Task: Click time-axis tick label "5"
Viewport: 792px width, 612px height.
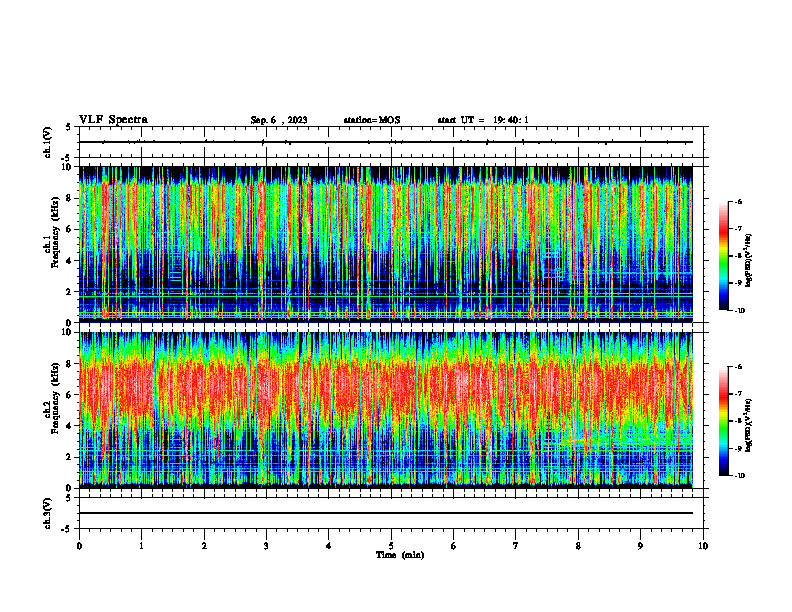Action: (391, 546)
